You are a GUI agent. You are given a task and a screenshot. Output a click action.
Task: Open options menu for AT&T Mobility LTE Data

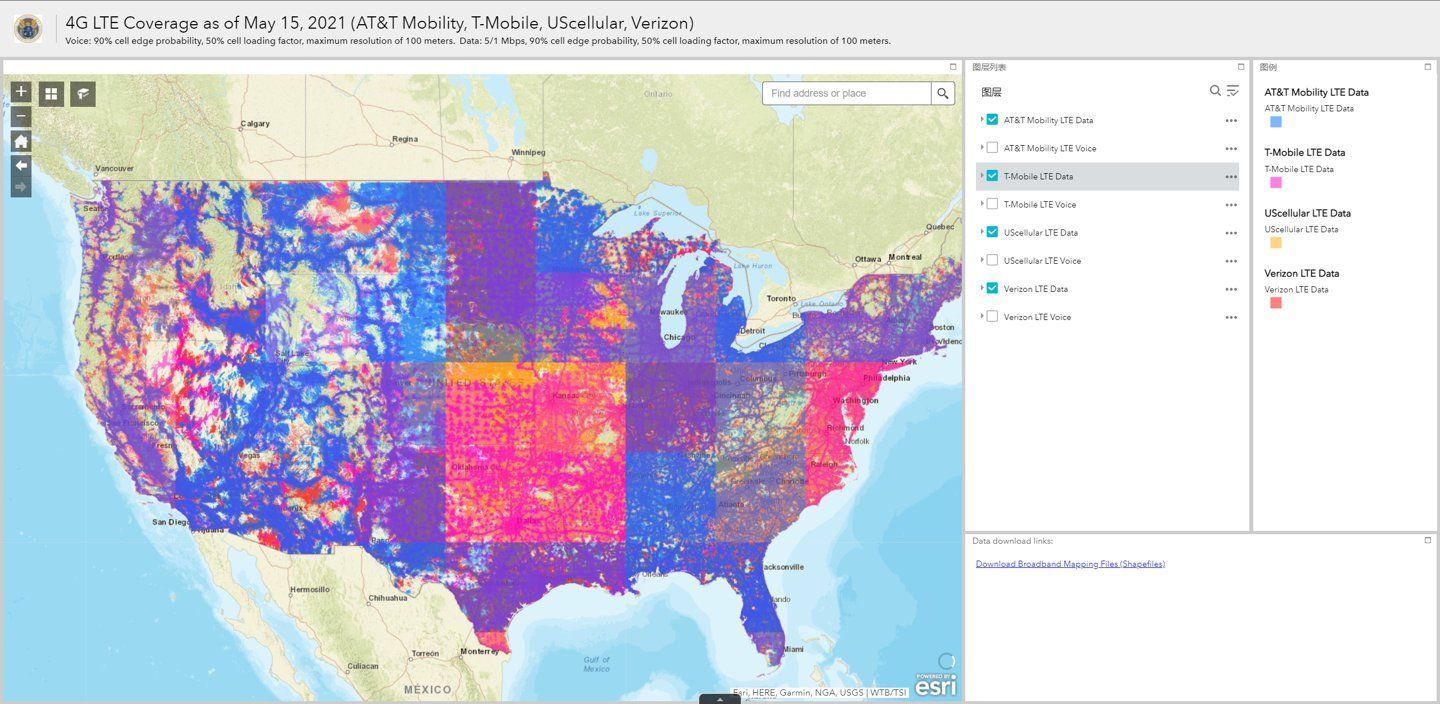[1231, 120]
